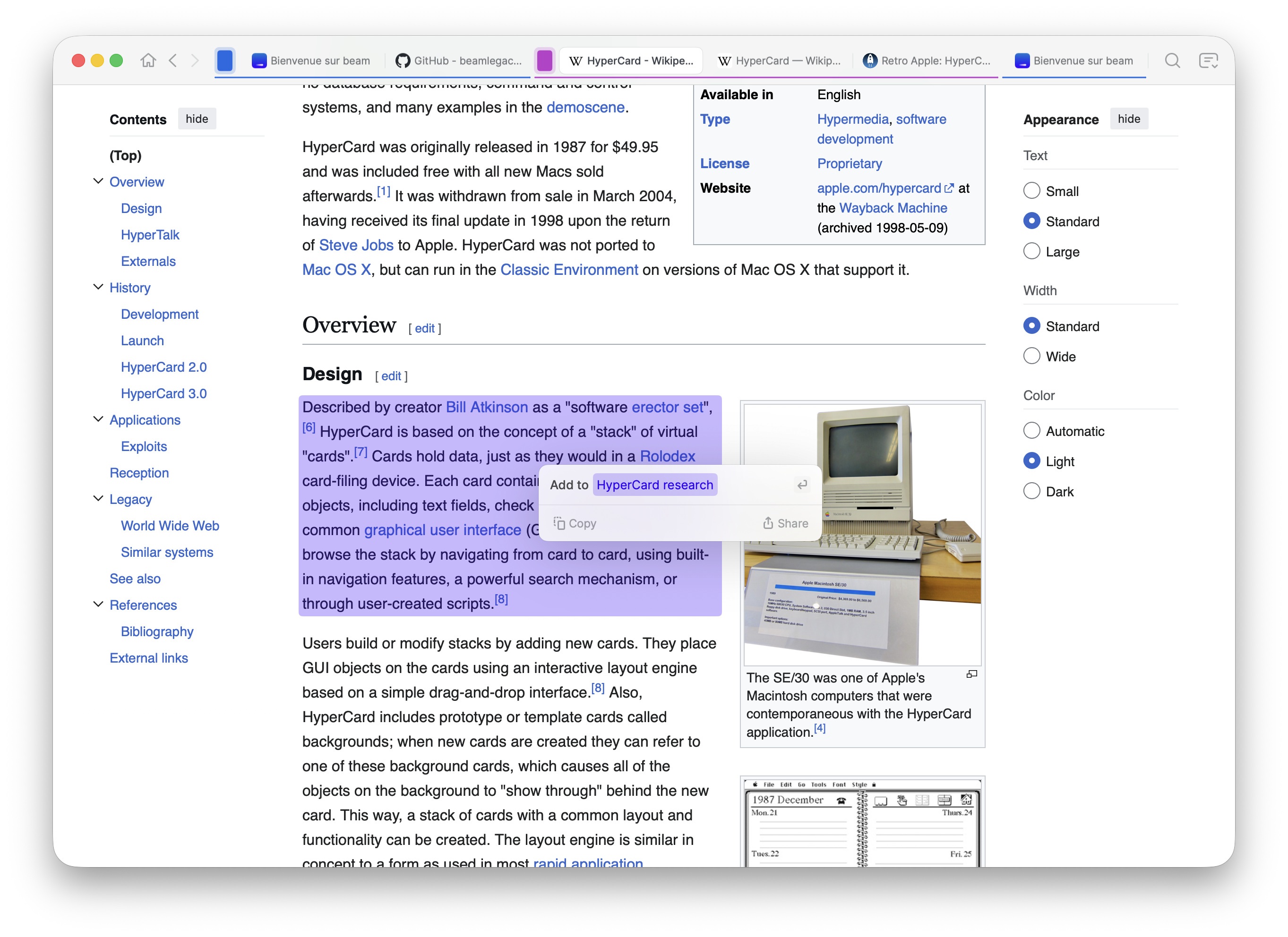The image size is (1288, 937).
Task: Jump to Similar systems section
Action: tap(167, 552)
